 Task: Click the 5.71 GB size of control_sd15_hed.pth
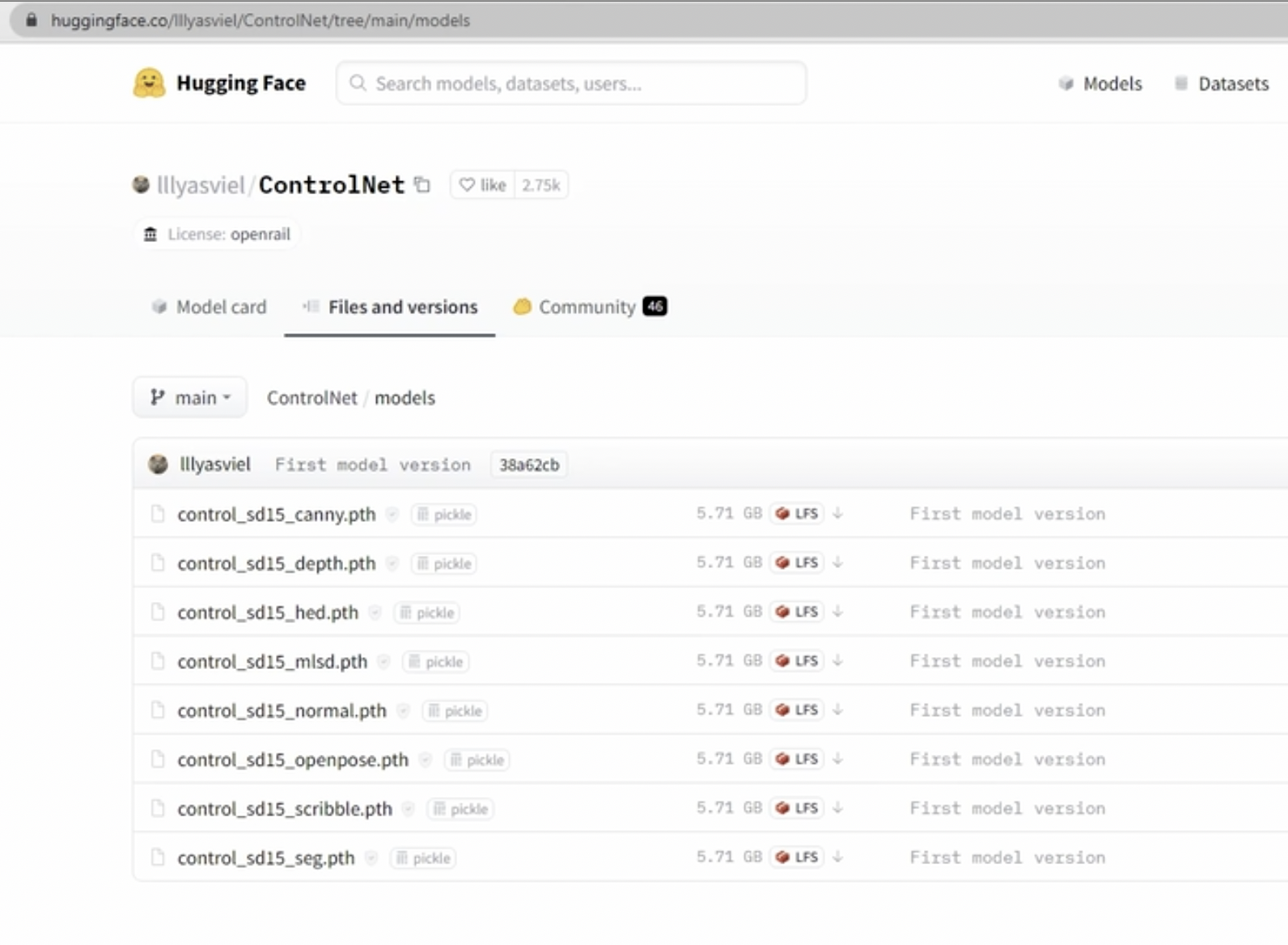(x=729, y=612)
